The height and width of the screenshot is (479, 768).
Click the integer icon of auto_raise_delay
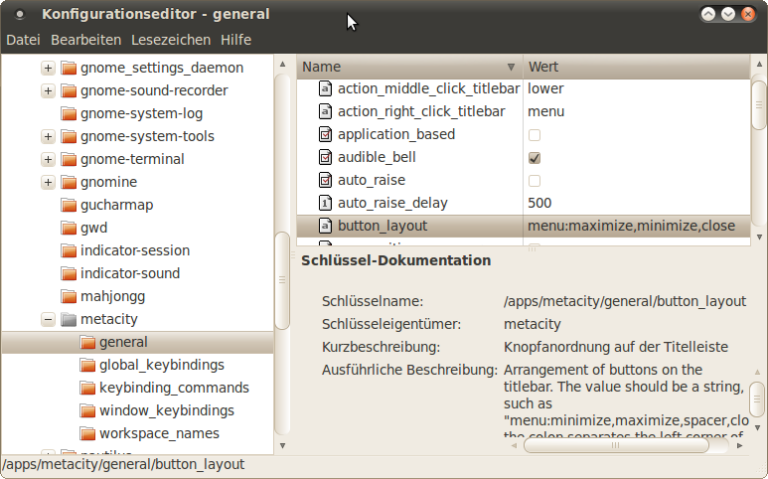pos(325,203)
